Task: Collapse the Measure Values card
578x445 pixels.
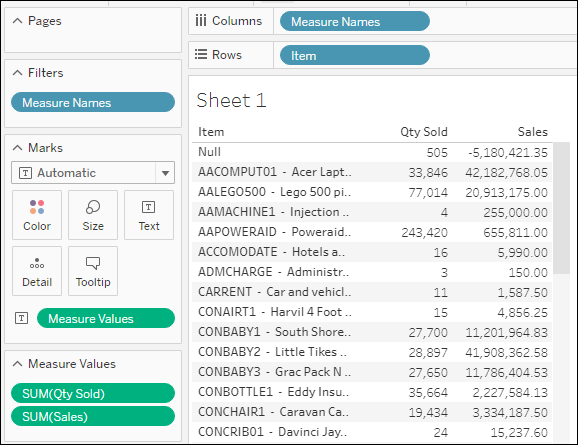Action: (17, 364)
